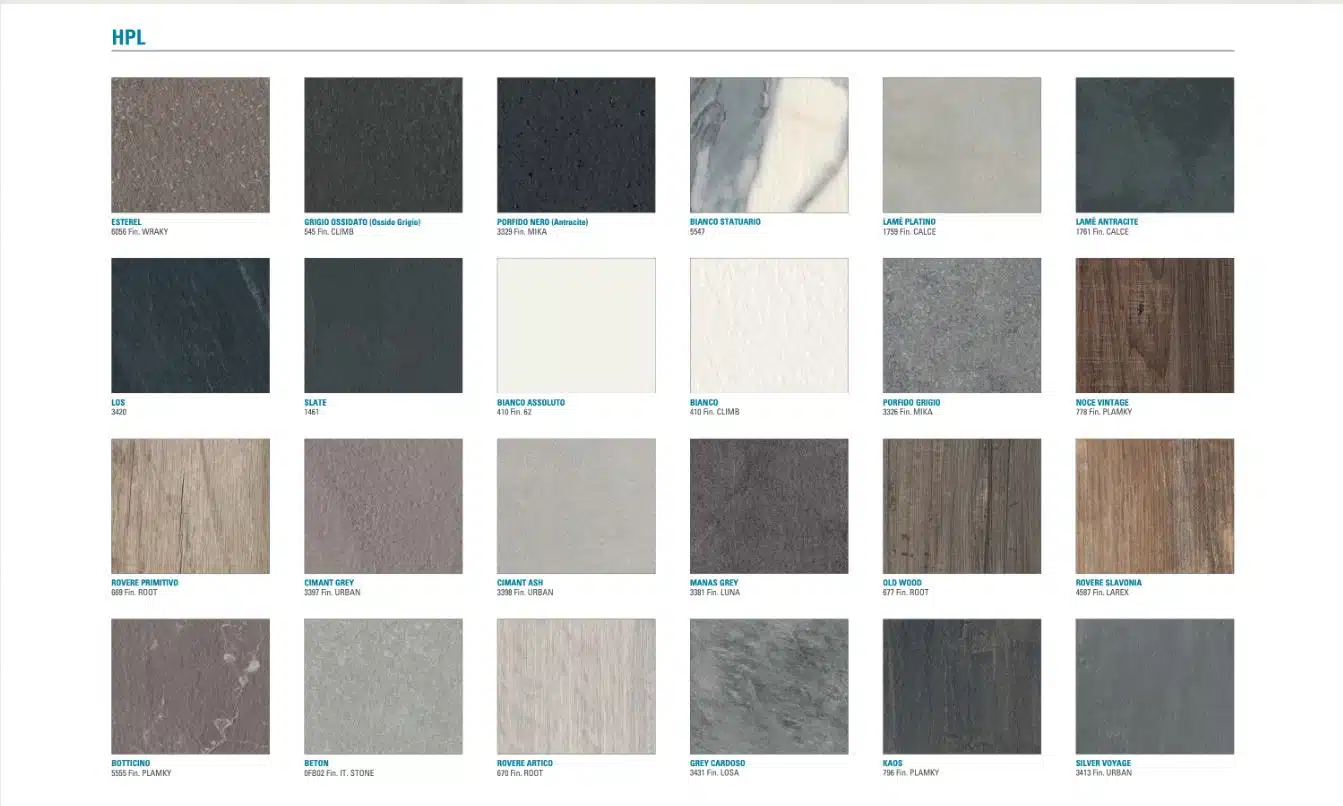Viewport: 1343px width, 806px height.
Task: Select the Botticino marble swatch
Action: click(190, 686)
